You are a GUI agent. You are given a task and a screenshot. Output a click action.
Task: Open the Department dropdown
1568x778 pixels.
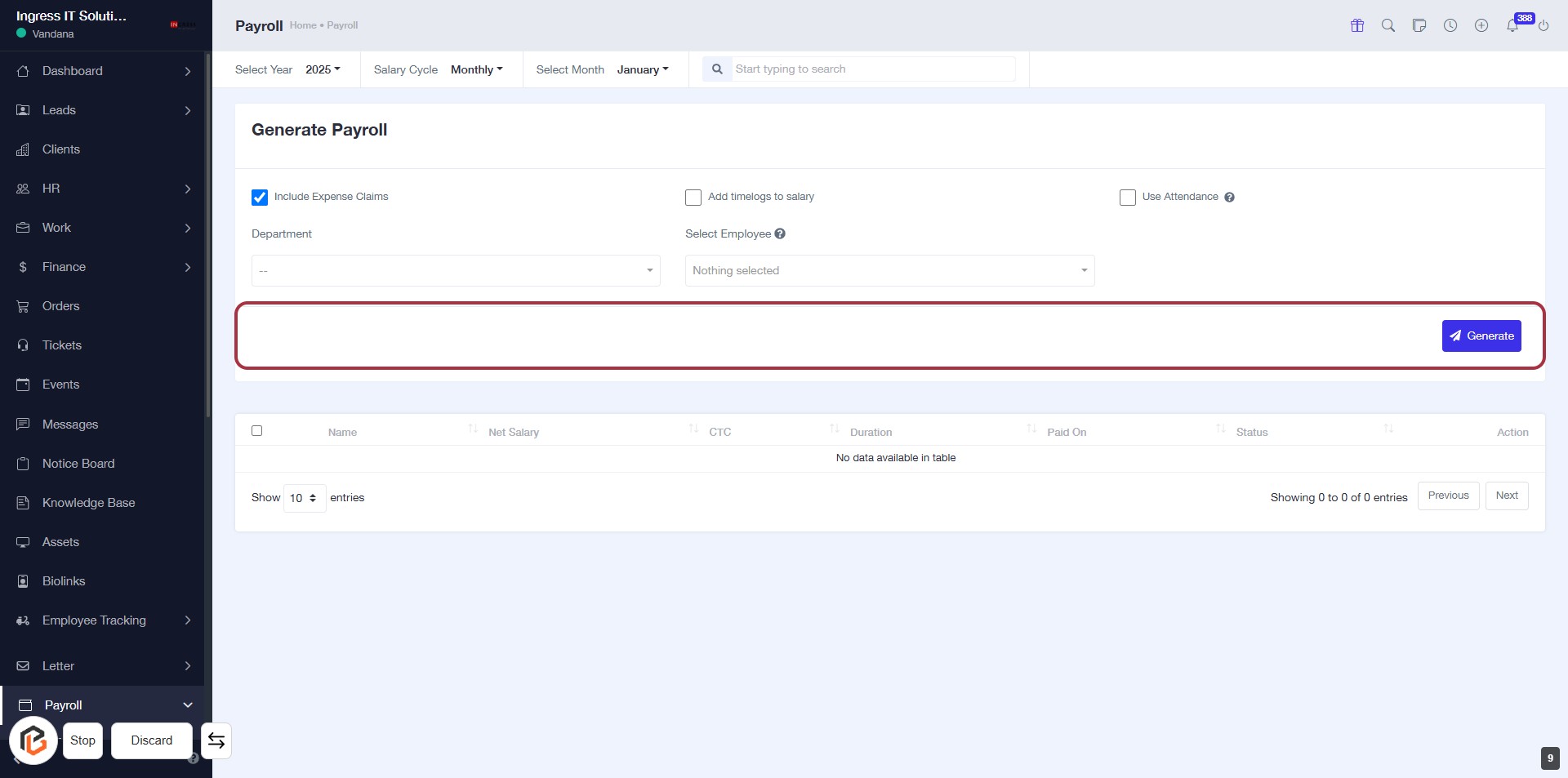pos(456,271)
